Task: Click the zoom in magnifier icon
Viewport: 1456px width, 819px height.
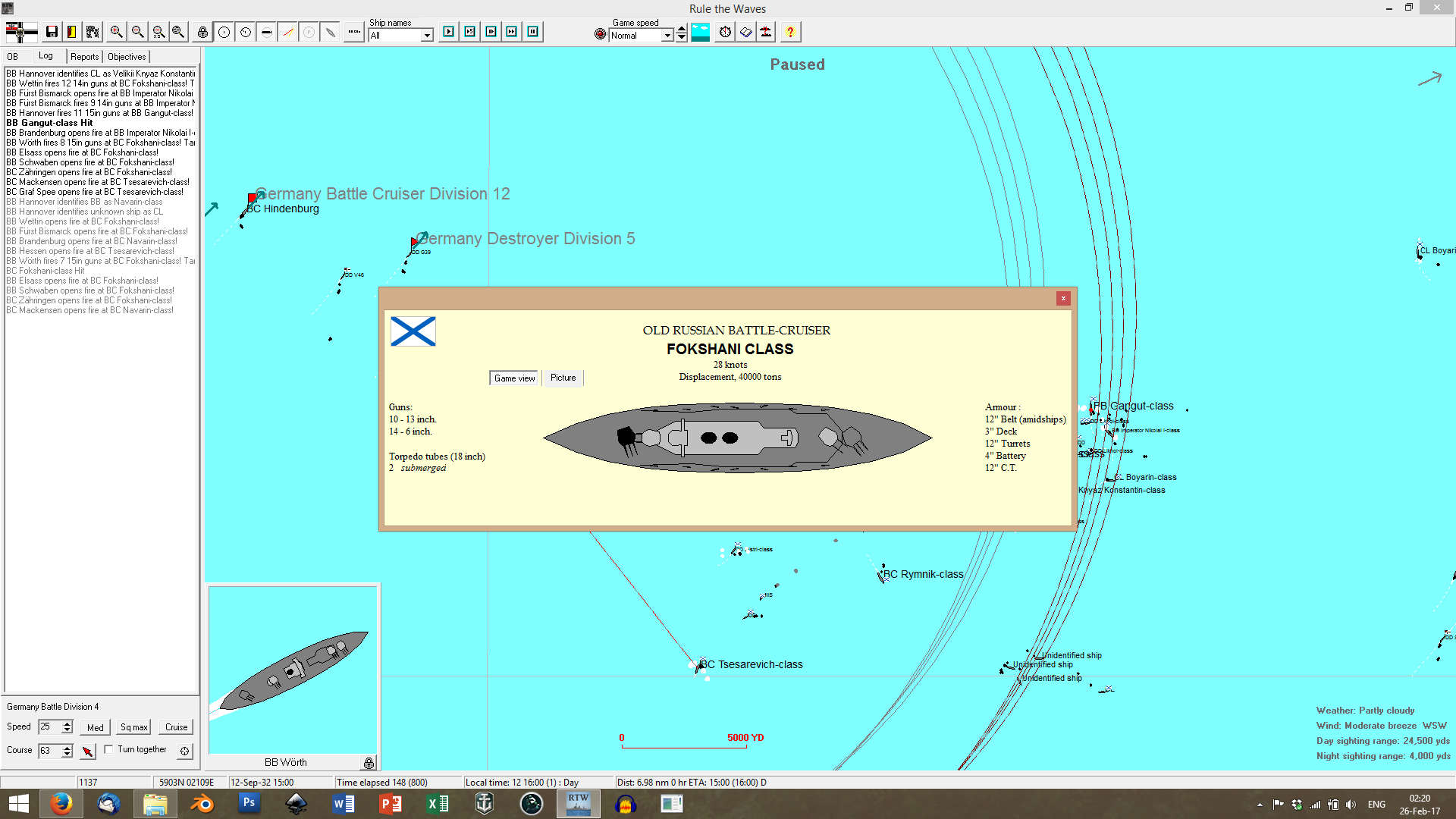Action: click(x=116, y=32)
